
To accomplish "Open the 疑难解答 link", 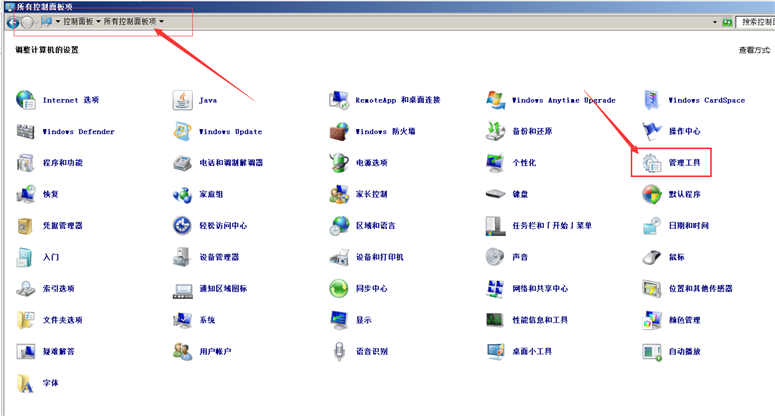I will 59,351.
